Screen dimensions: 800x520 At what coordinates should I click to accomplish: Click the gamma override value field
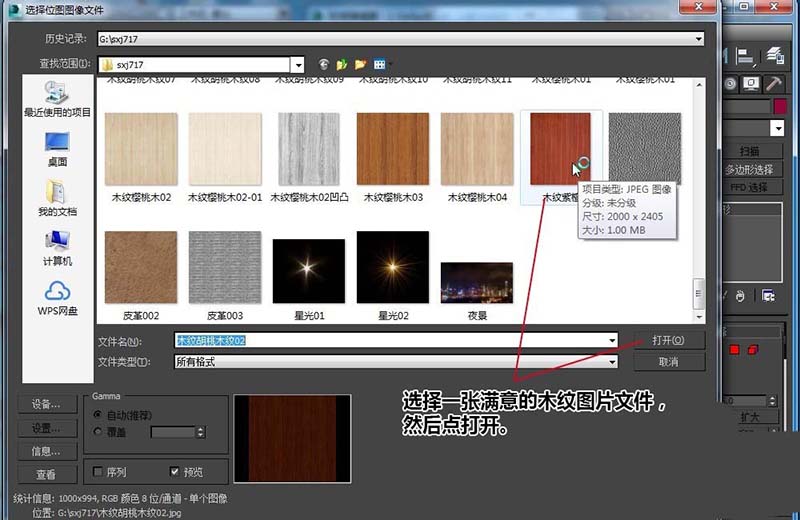tap(173, 432)
